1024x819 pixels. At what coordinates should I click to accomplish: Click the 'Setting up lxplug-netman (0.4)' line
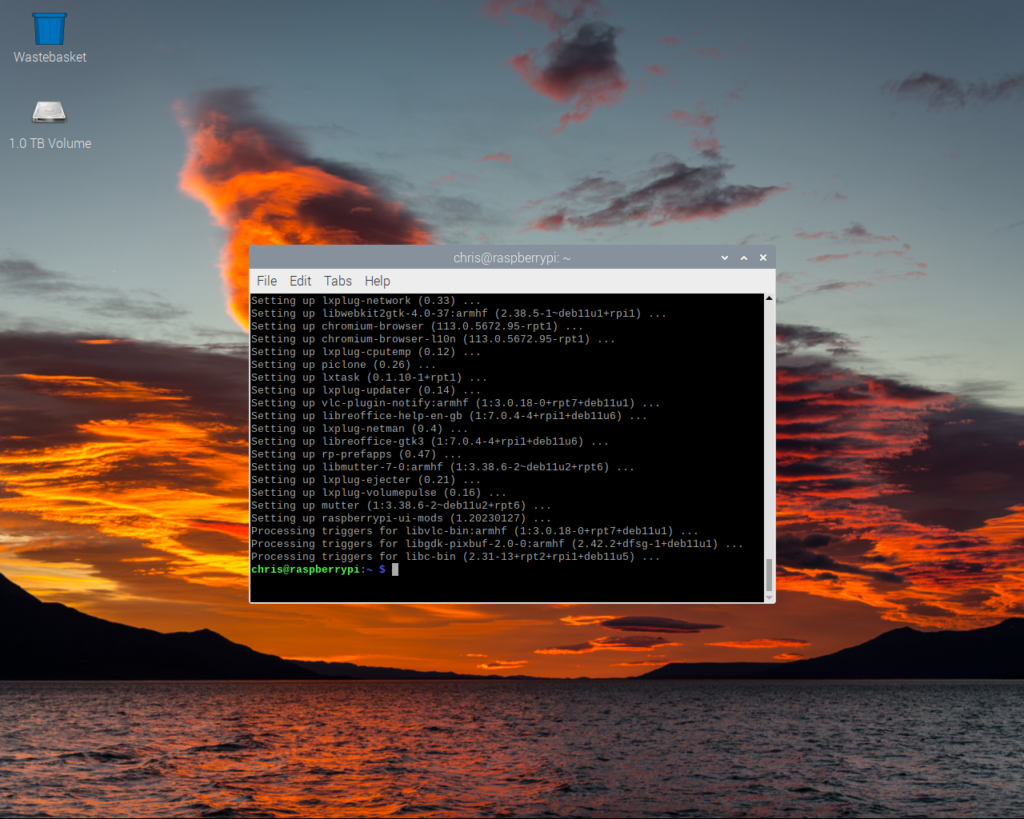[x=359, y=428]
